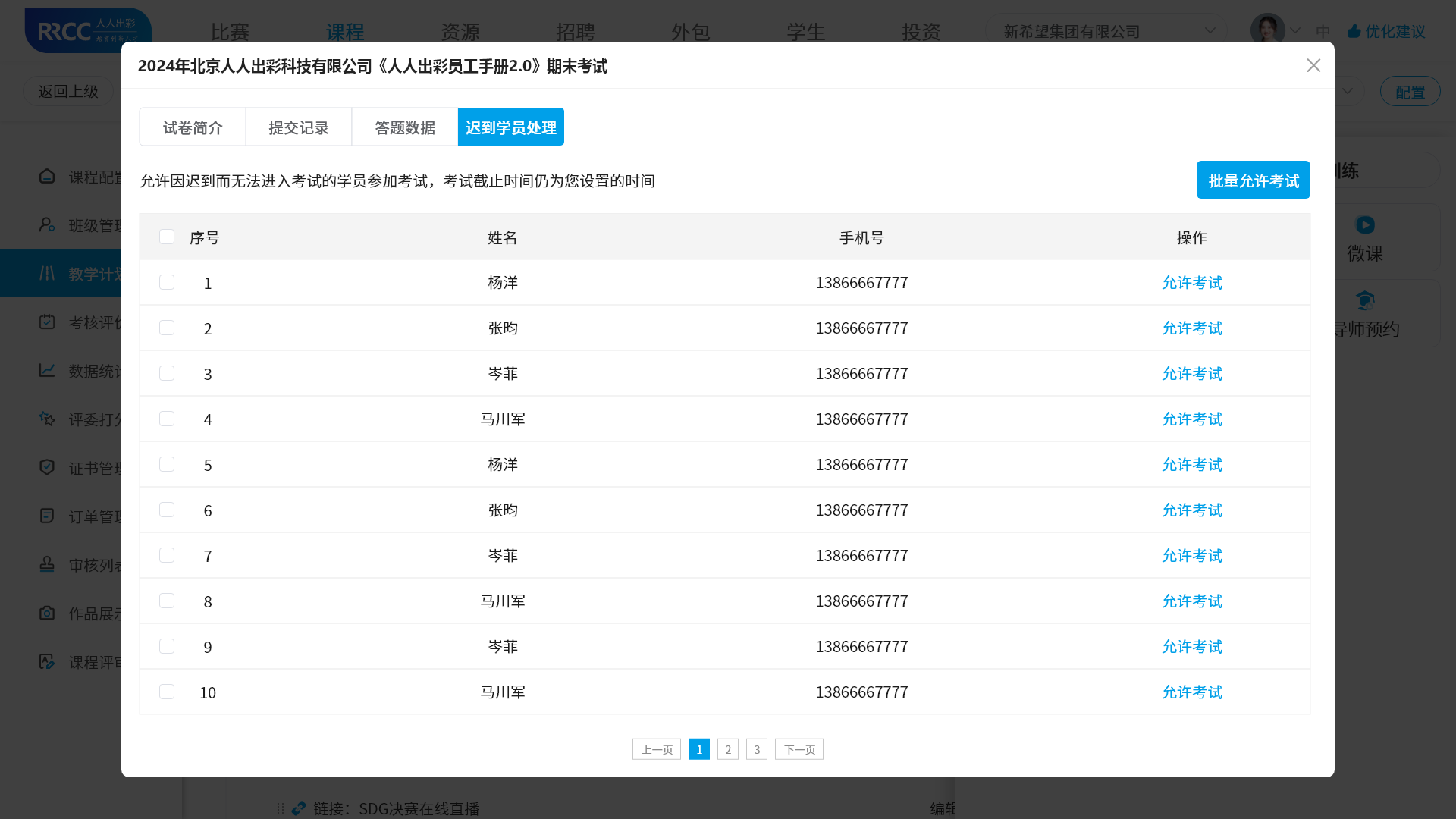
Task: Click the 姓名 column header
Action: 503,237
